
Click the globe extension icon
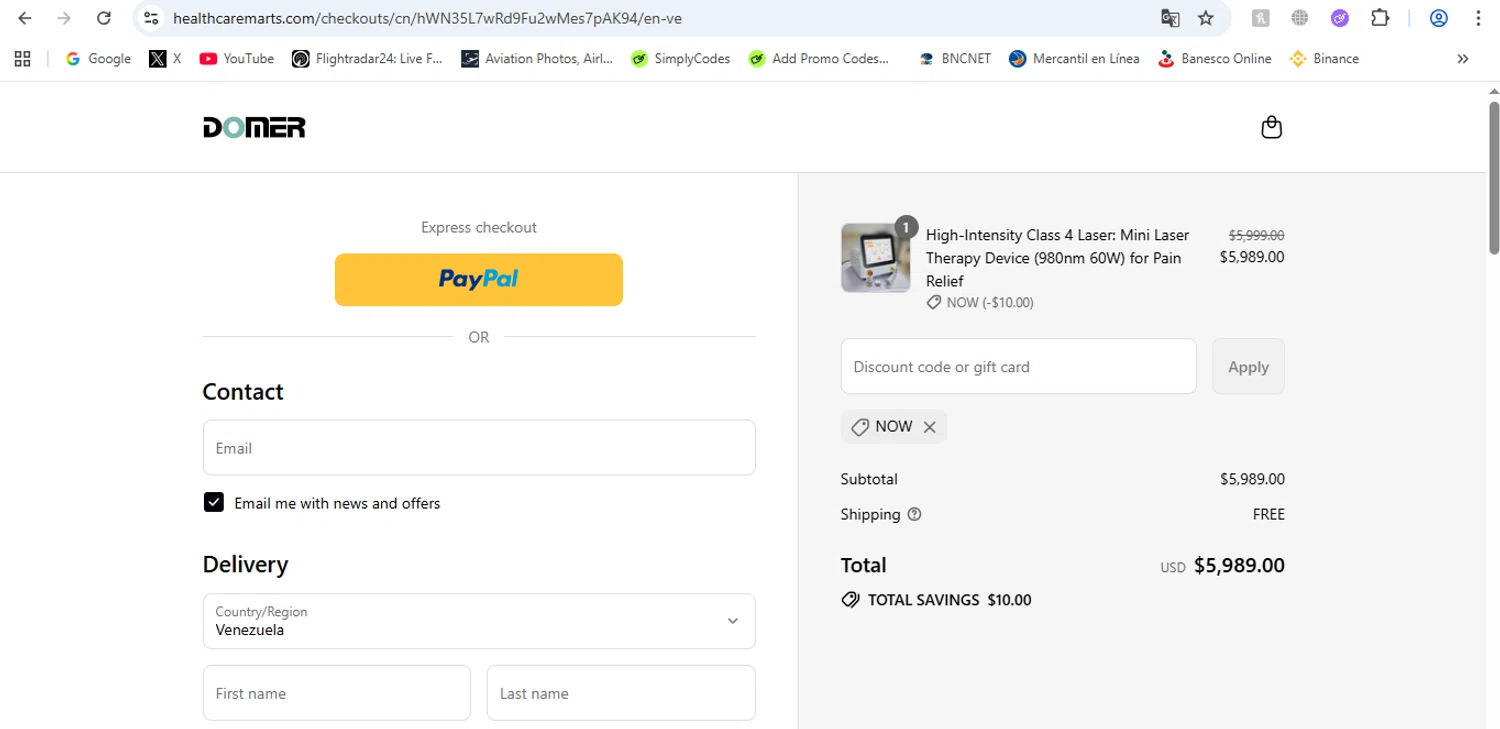point(1300,18)
